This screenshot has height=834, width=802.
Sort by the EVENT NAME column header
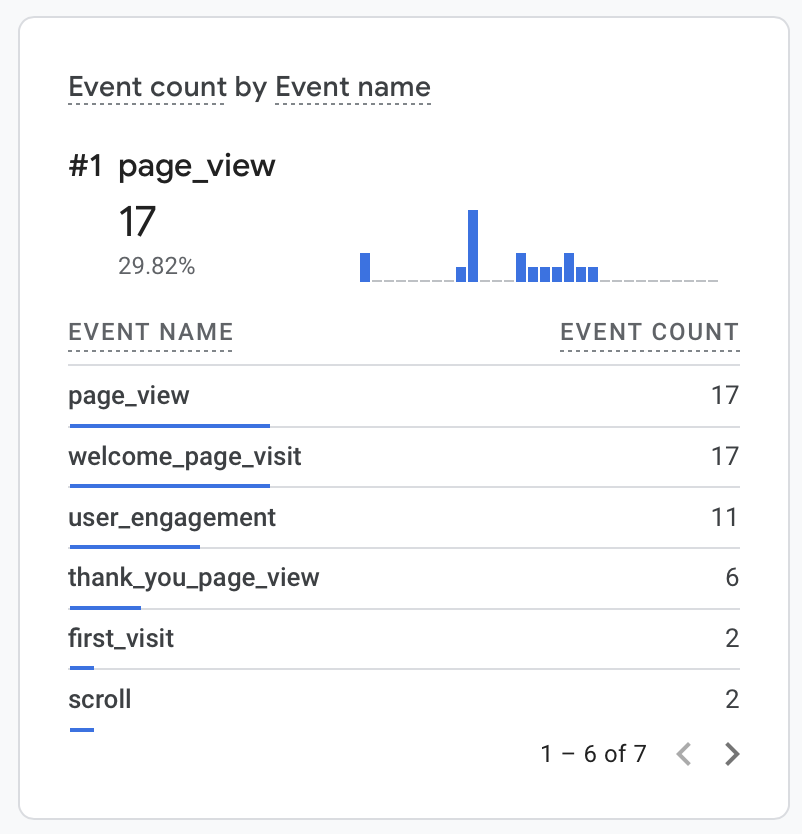150,333
